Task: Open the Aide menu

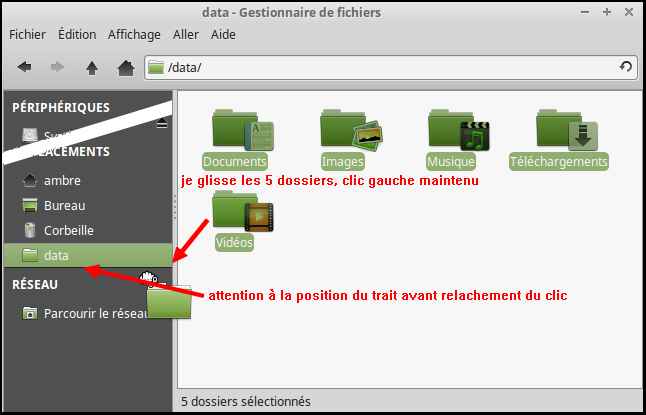Action: pyautogui.click(x=223, y=35)
